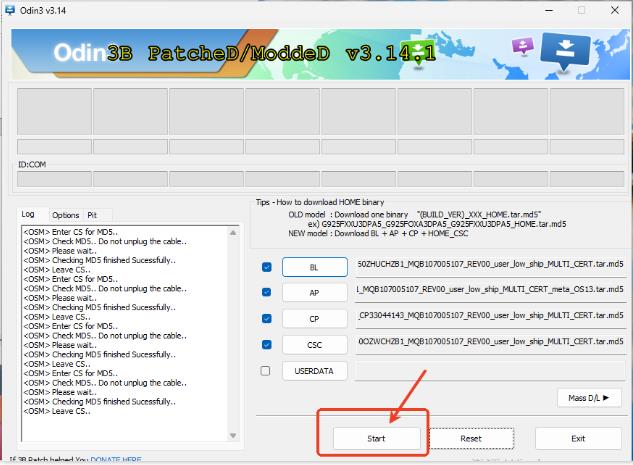Click the purple download icon in banner
The width and height of the screenshot is (633, 465).
pos(523,46)
